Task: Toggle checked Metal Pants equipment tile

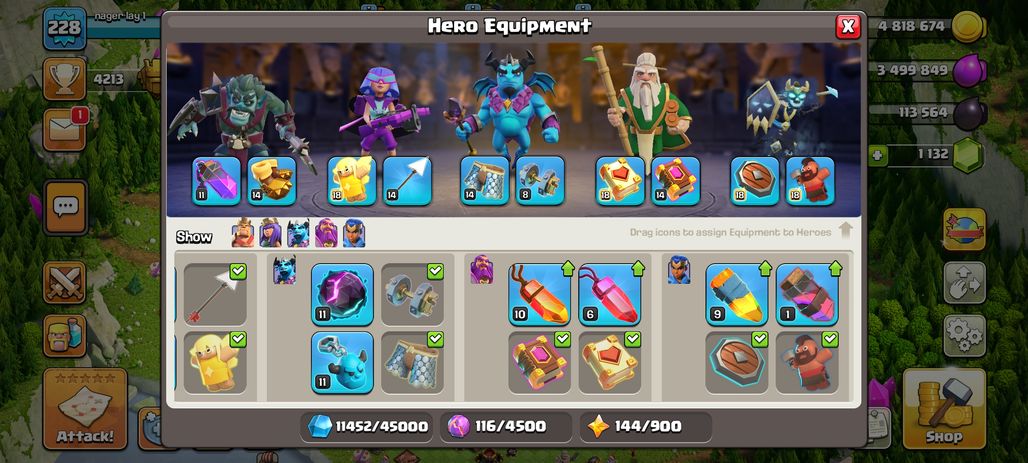Action: point(412,363)
